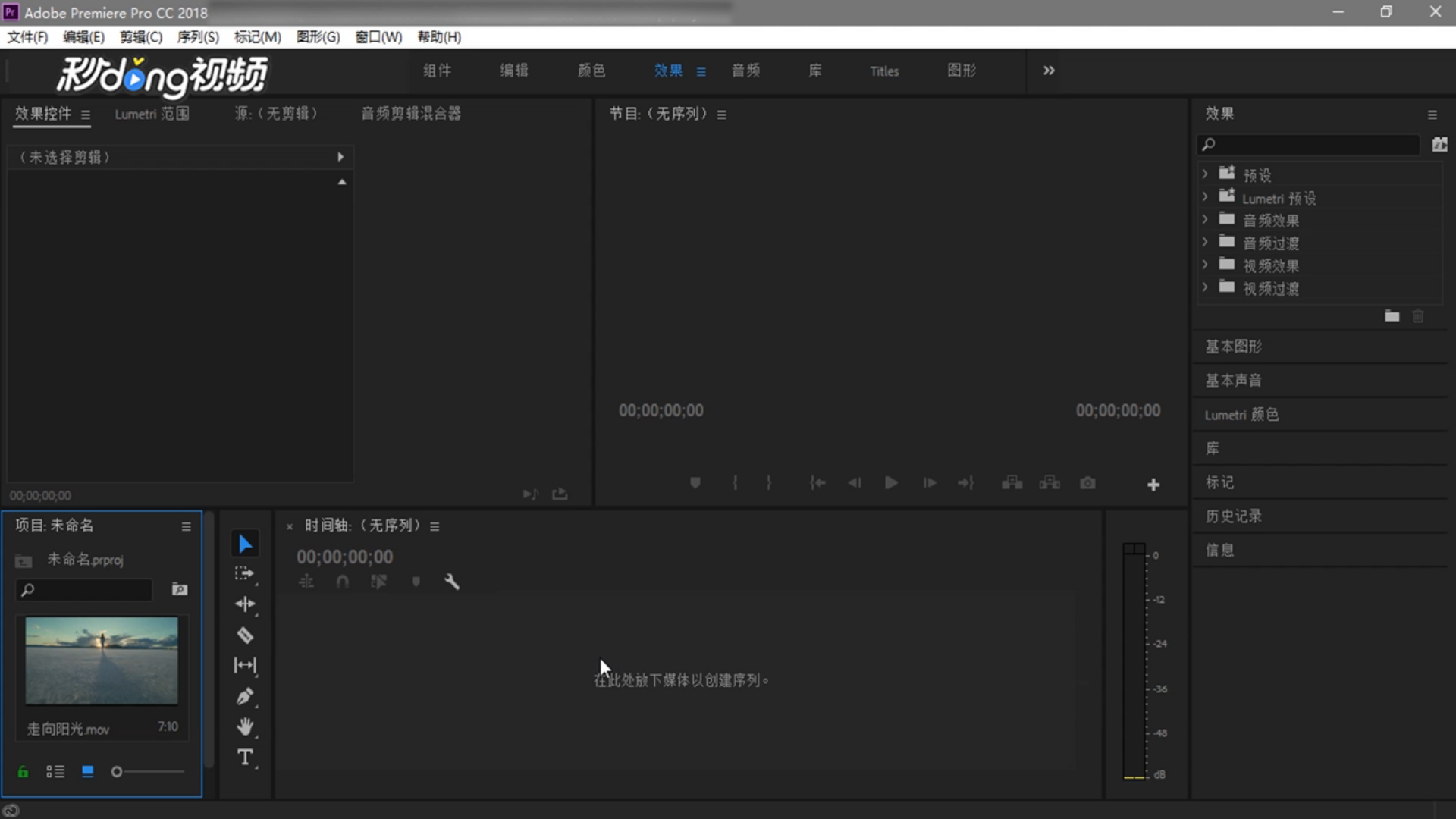Switch project panel to icon view
Screen dimensions: 1456x819
(88, 772)
